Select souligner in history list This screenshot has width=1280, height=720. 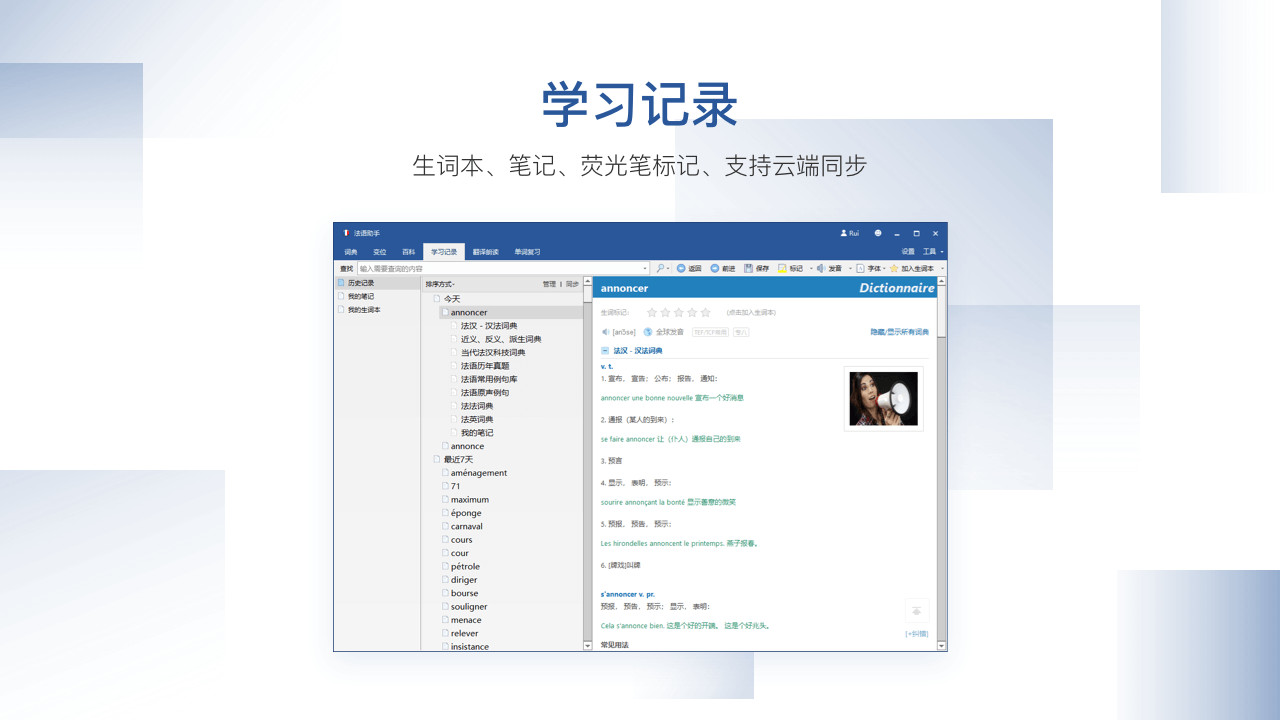coord(469,606)
